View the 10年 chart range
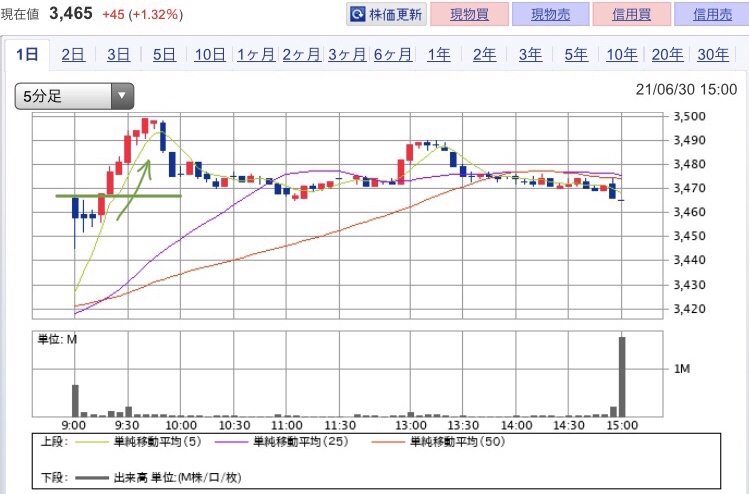The width and height of the screenshot is (749, 494). [x=621, y=54]
